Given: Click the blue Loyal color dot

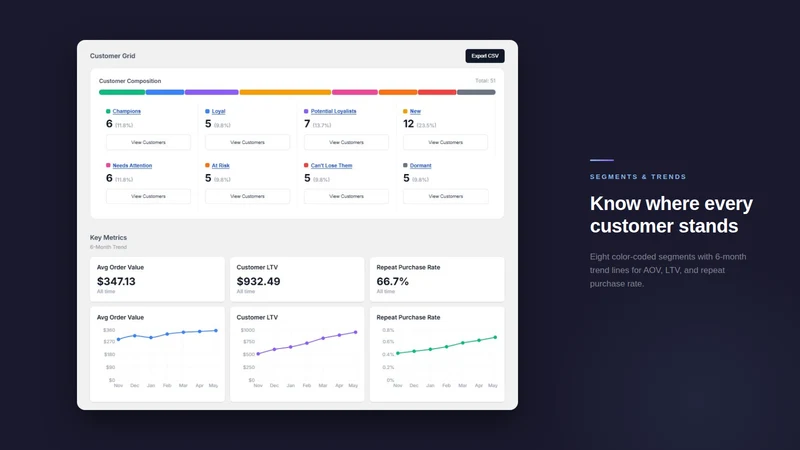Looking at the screenshot, I should pyautogui.click(x=207, y=111).
